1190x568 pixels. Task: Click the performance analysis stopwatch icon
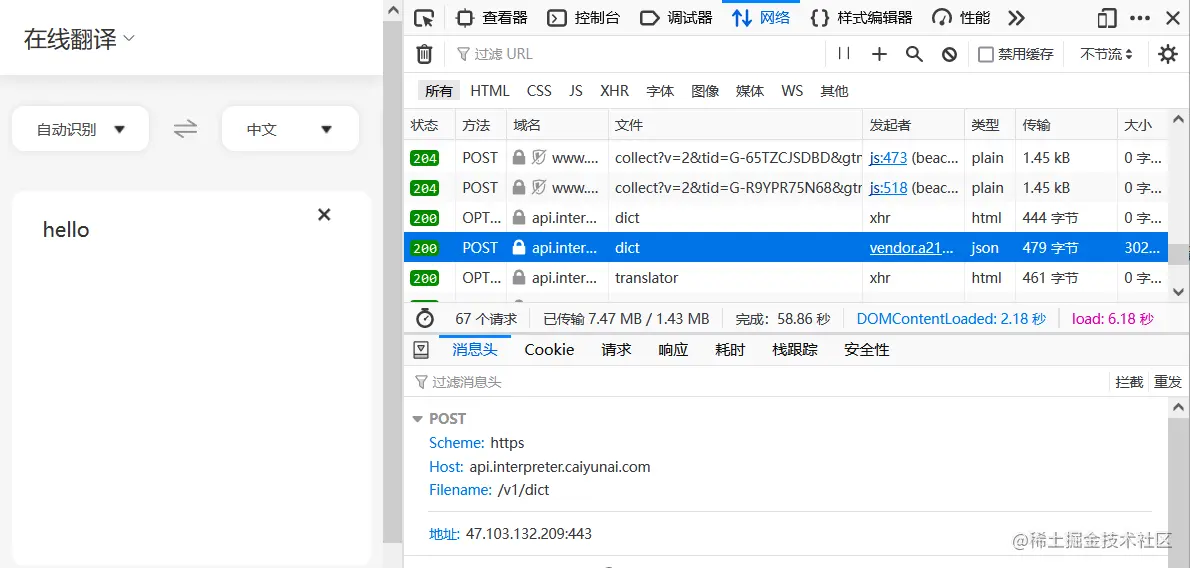(x=424, y=319)
